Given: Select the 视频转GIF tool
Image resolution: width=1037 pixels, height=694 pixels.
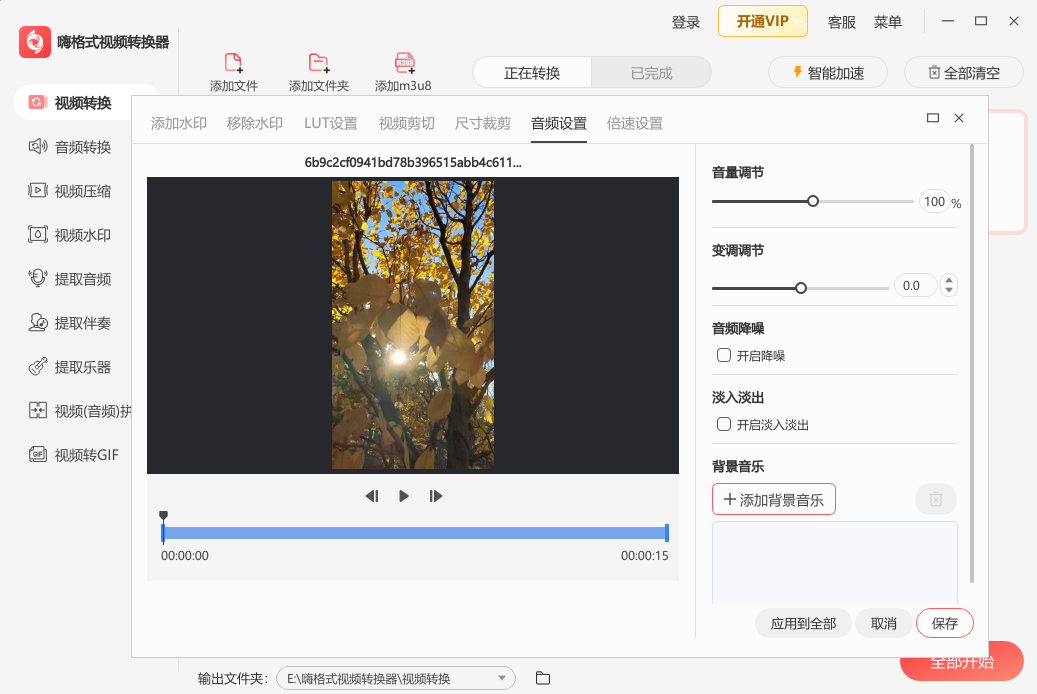Looking at the screenshot, I should click(x=62, y=454).
